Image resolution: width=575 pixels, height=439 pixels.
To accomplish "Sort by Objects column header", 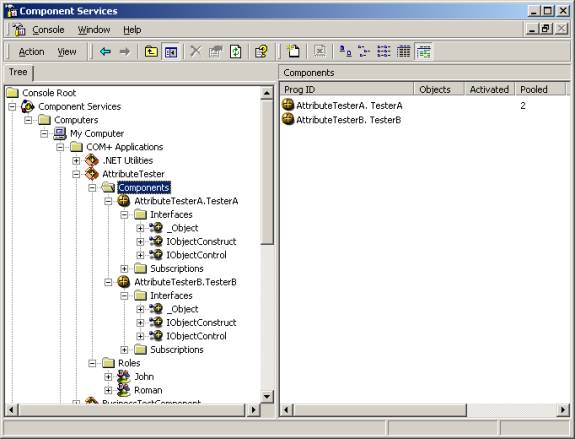I will click(x=439, y=89).
